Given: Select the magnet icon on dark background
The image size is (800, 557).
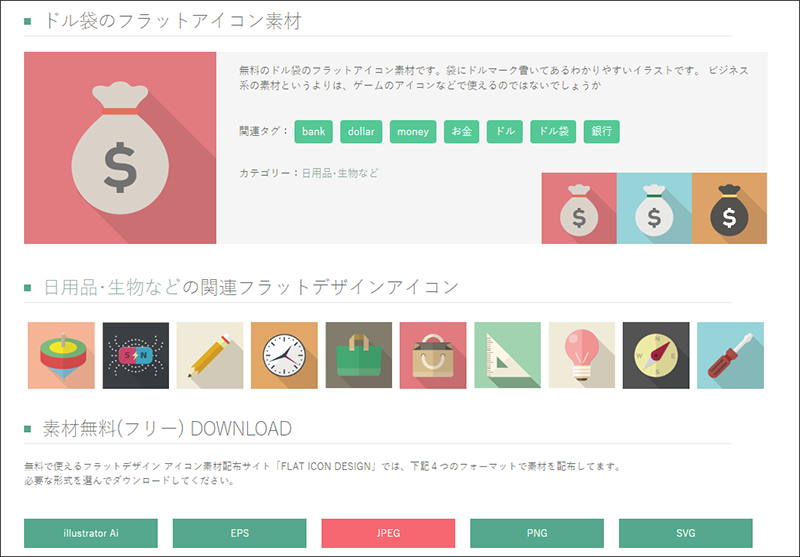Looking at the screenshot, I should [136, 355].
